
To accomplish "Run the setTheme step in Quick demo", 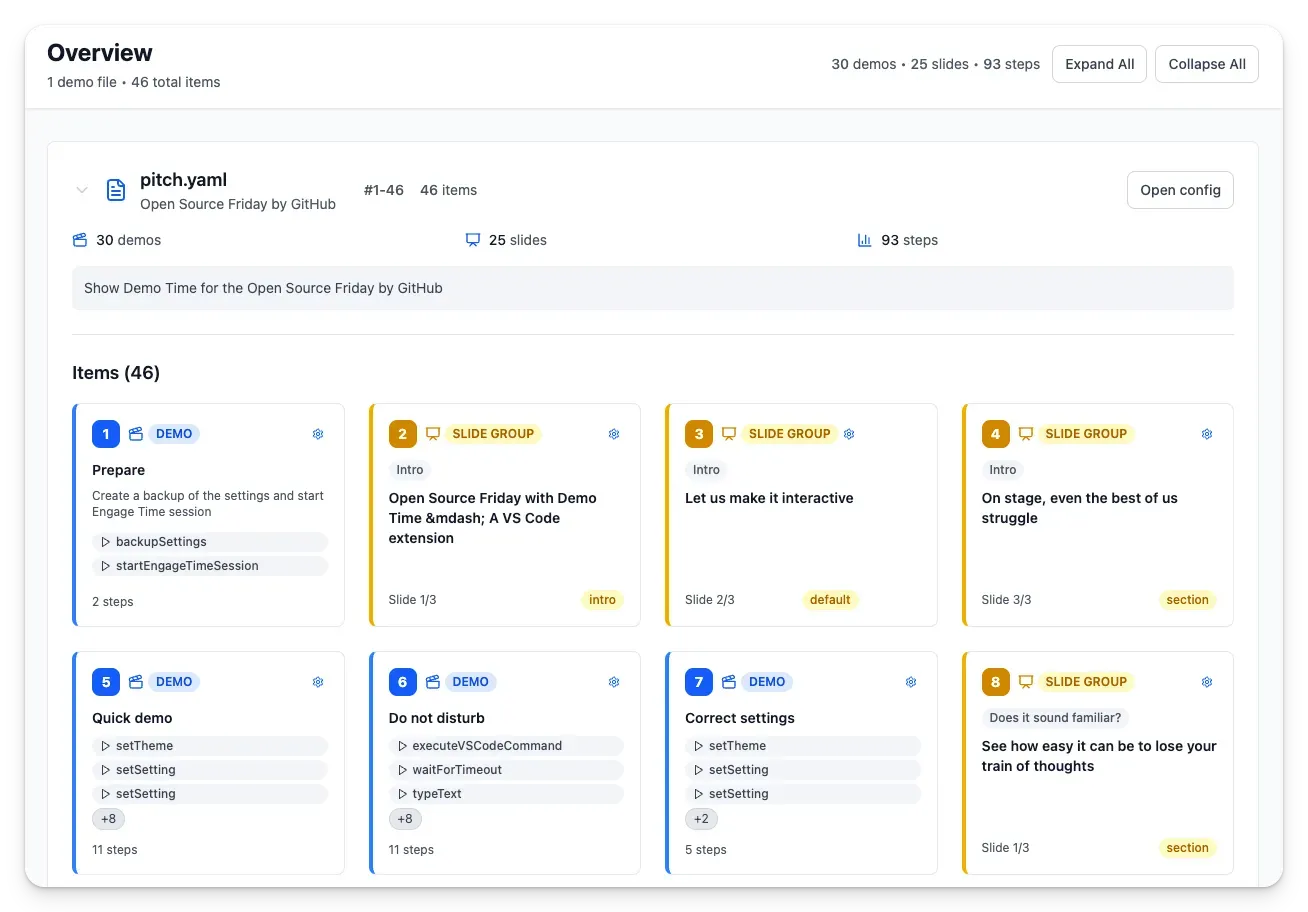I will (x=210, y=745).
